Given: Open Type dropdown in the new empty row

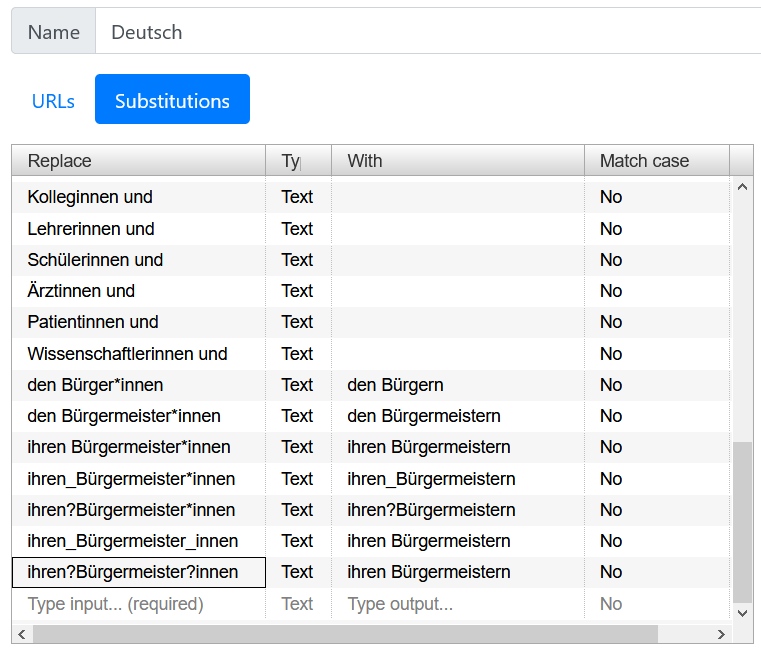Looking at the screenshot, I should 297,604.
